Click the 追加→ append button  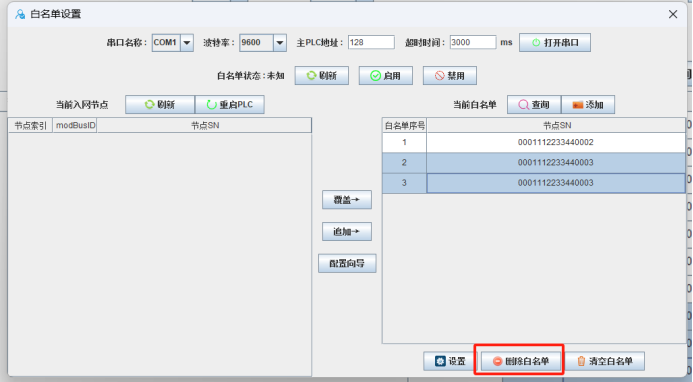[347, 232]
